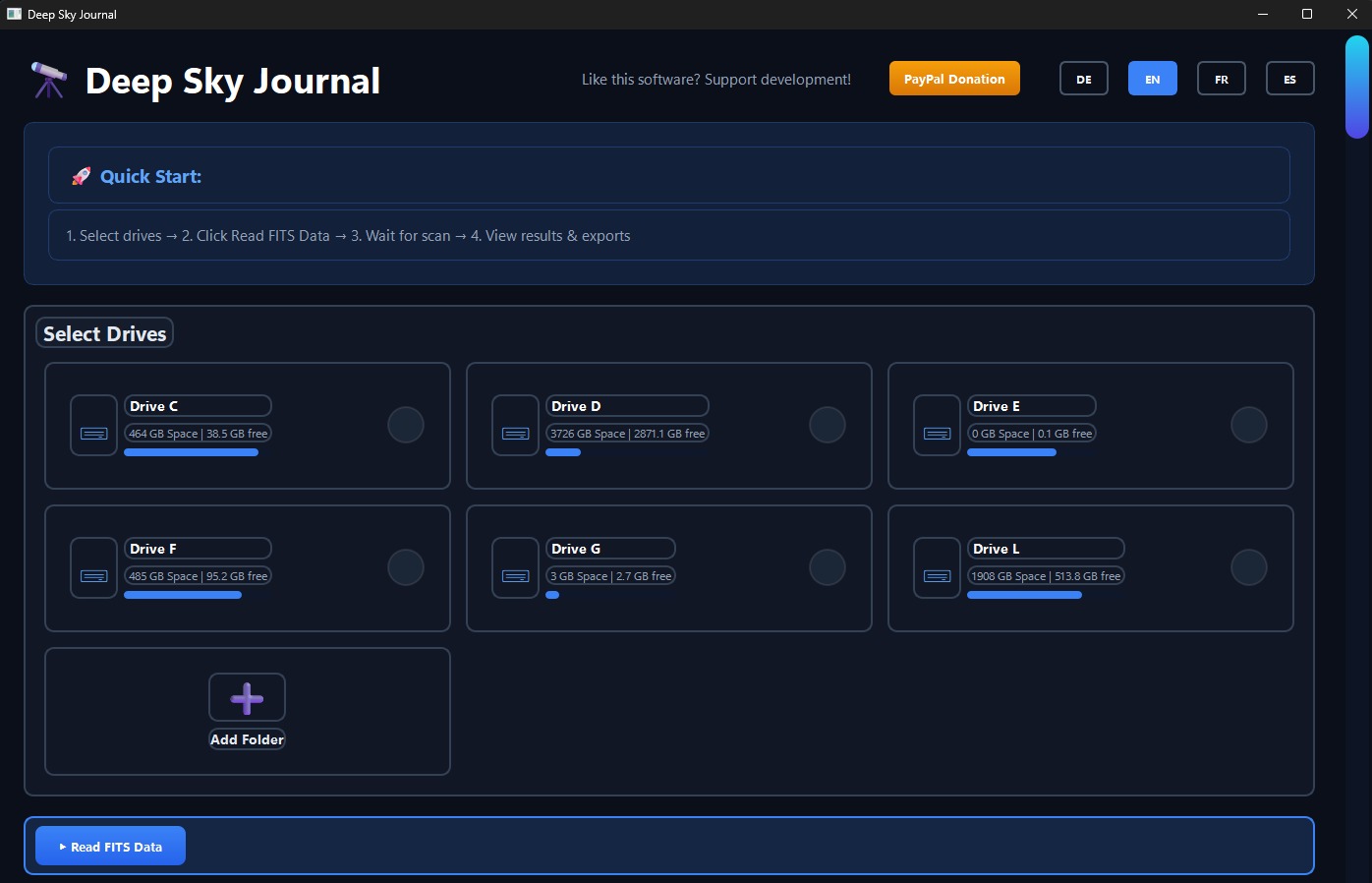Click the plus icon to add a folder
The image size is (1372, 883).
click(x=247, y=698)
